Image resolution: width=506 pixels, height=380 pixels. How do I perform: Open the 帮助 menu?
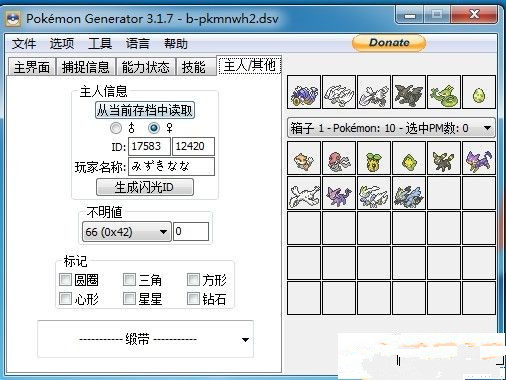click(176, 44)
